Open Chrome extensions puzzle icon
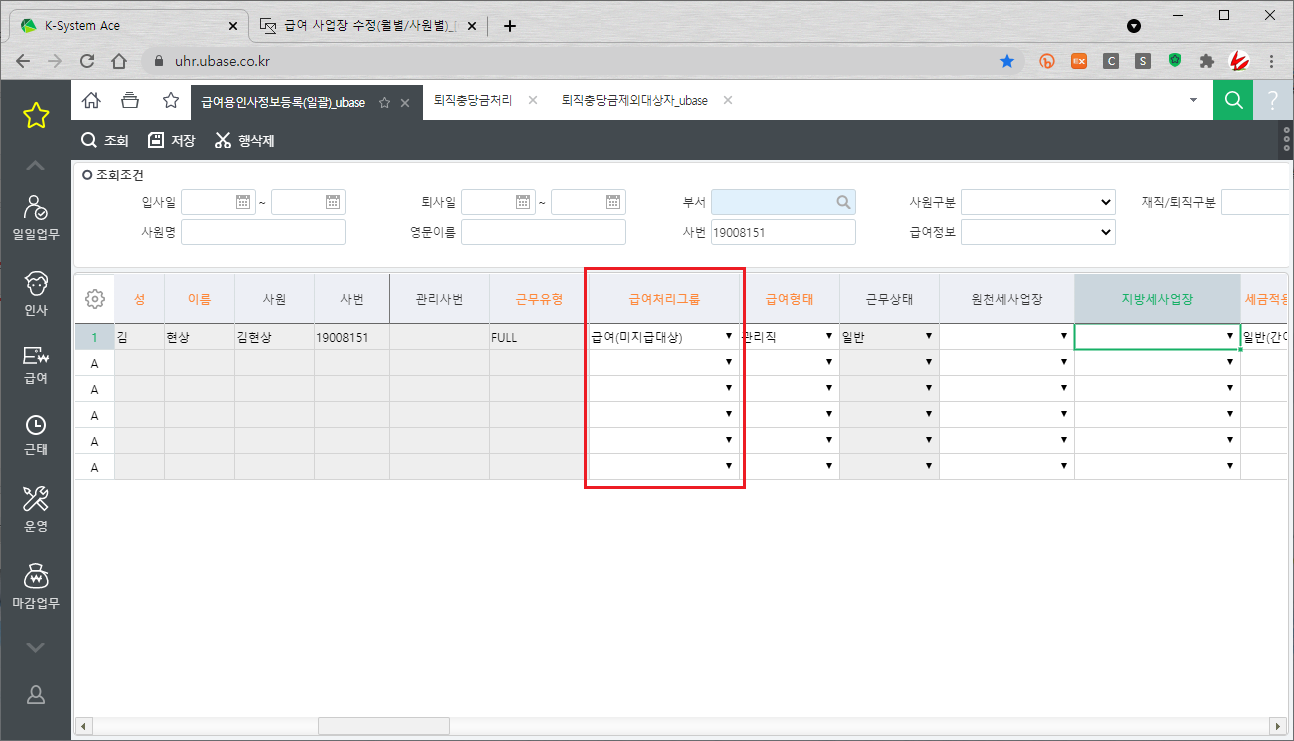This screenshot has width=1294, height=741. (x=1206, y=61)
